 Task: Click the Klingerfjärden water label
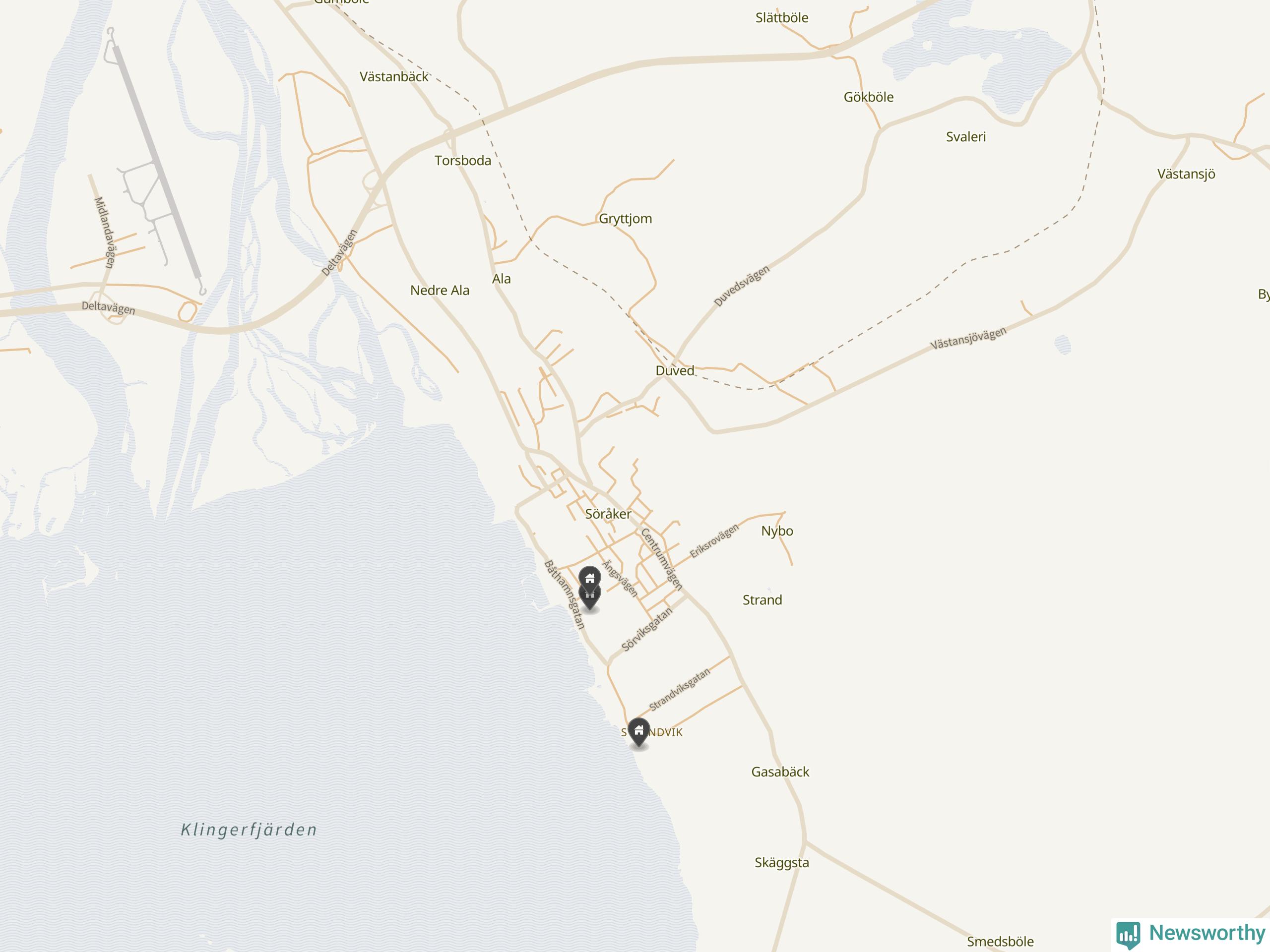[x=249, y=830]
